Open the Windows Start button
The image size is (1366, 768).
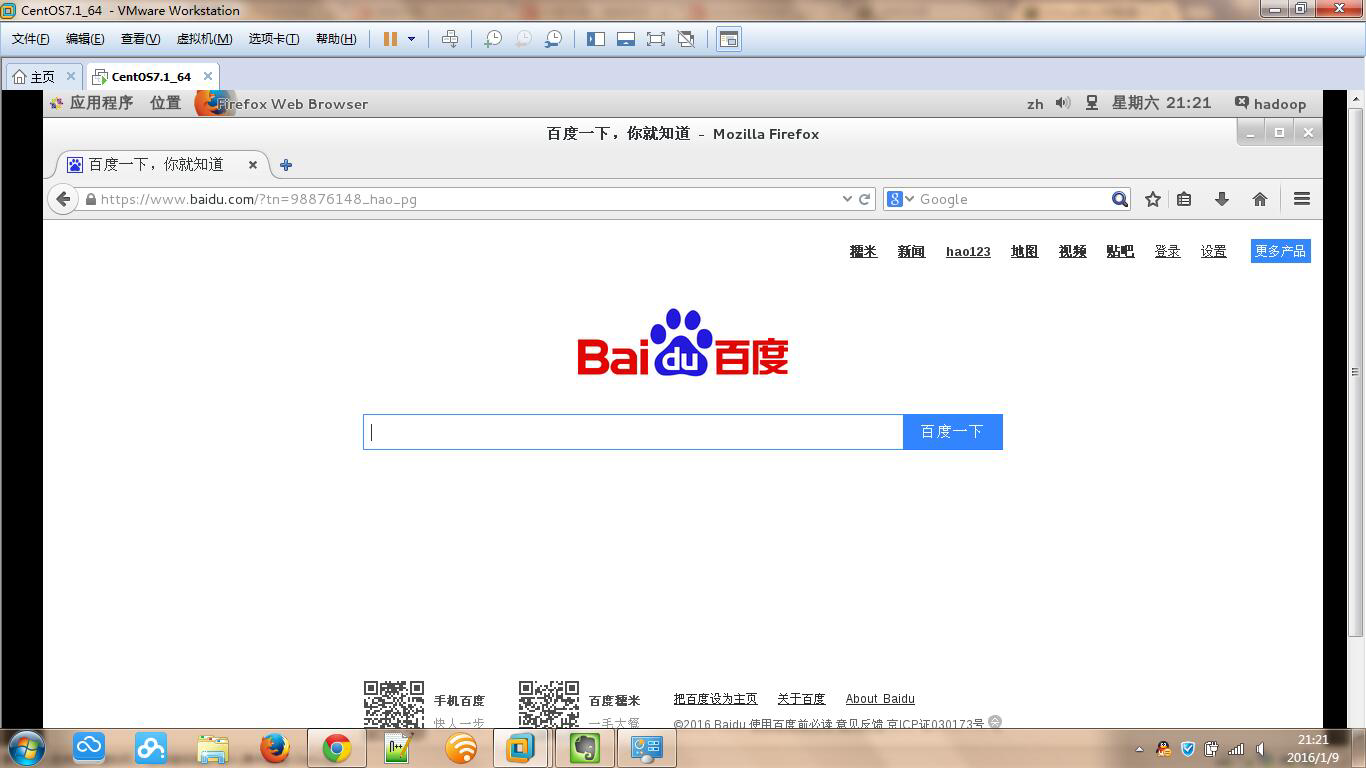pos(27,748)
